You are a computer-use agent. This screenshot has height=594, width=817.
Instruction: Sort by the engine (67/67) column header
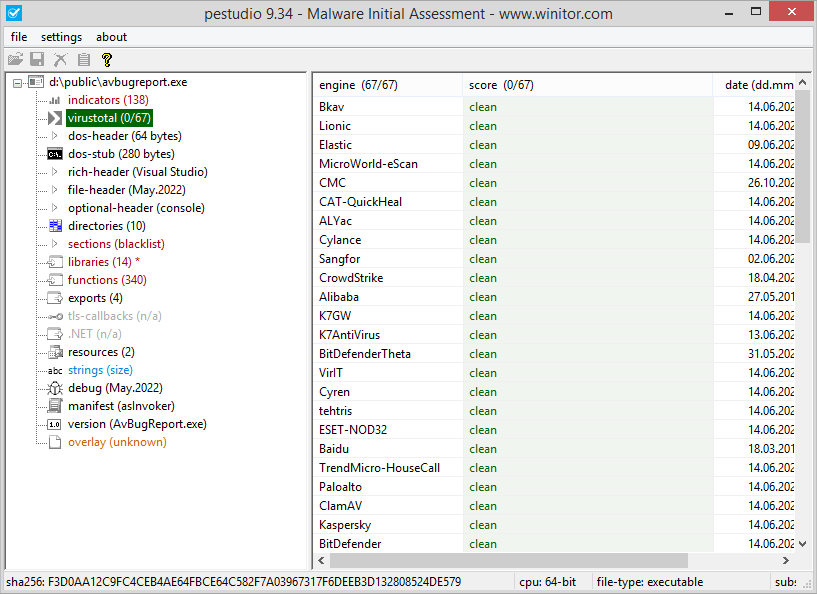point(388,85)
